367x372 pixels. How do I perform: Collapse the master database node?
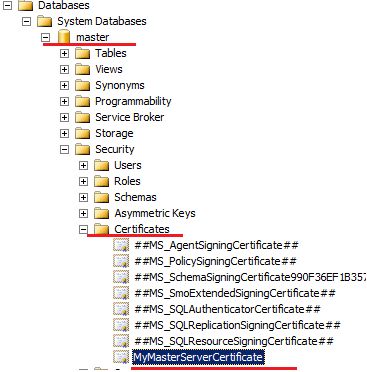(x=46, y=37)
